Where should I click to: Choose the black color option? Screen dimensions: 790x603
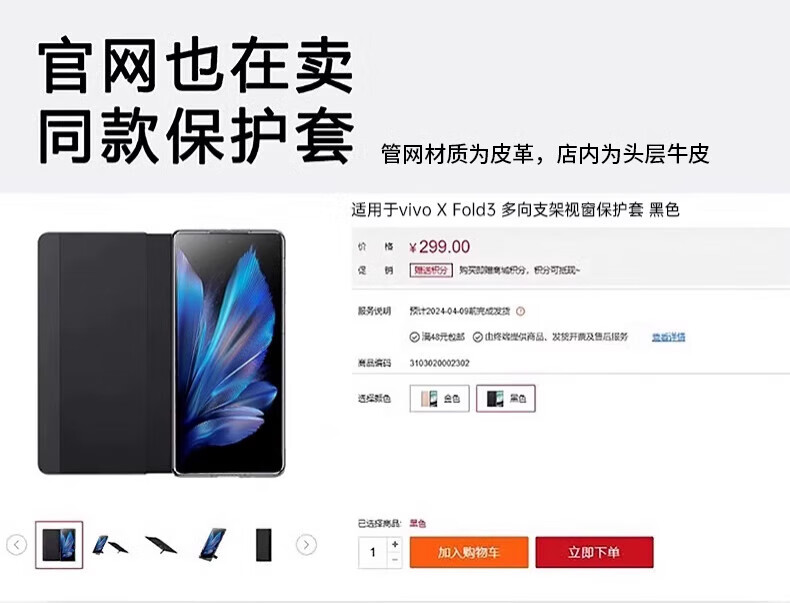505,398
